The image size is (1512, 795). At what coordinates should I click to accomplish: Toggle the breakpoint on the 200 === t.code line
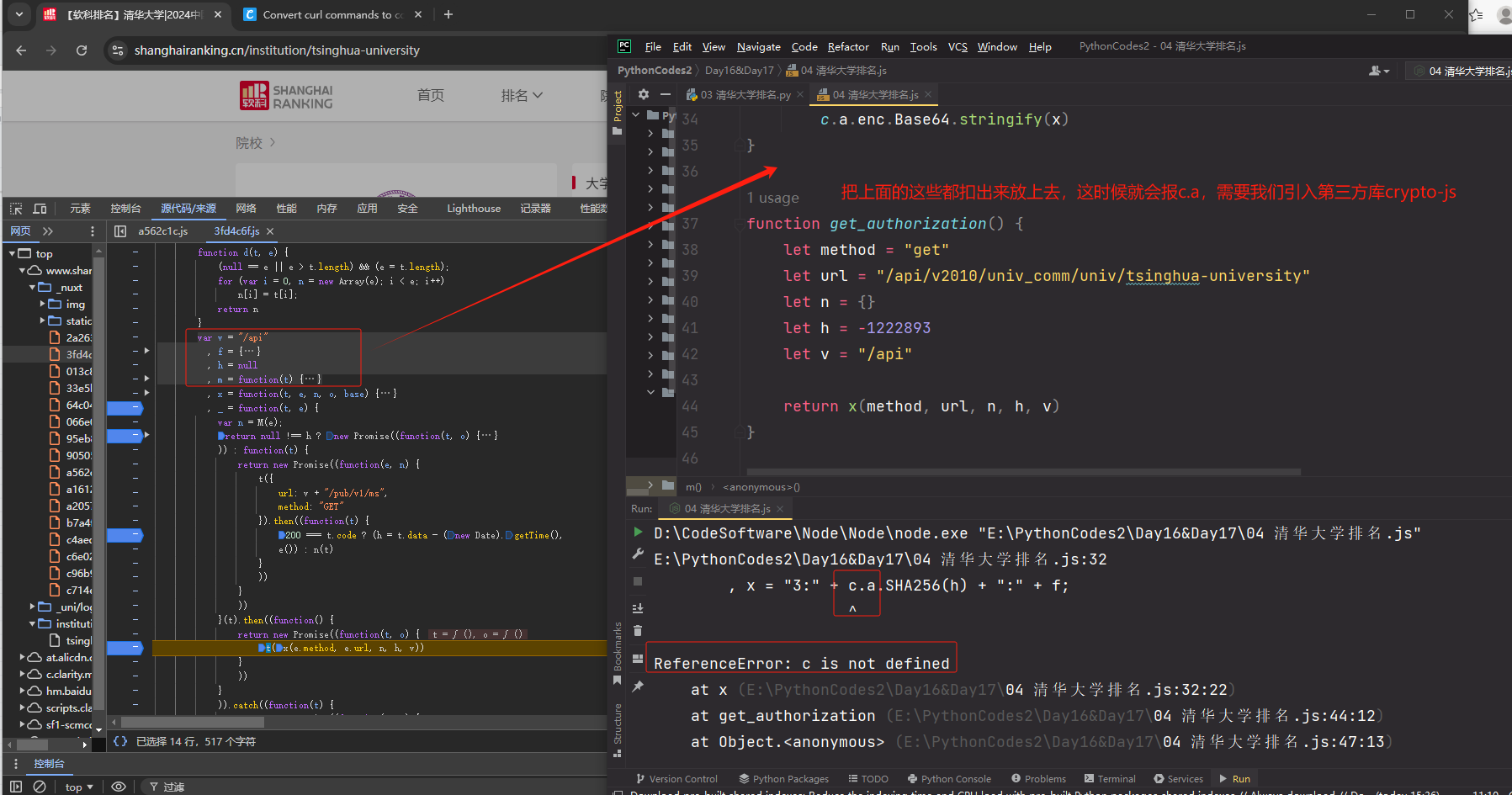(125, 535)
